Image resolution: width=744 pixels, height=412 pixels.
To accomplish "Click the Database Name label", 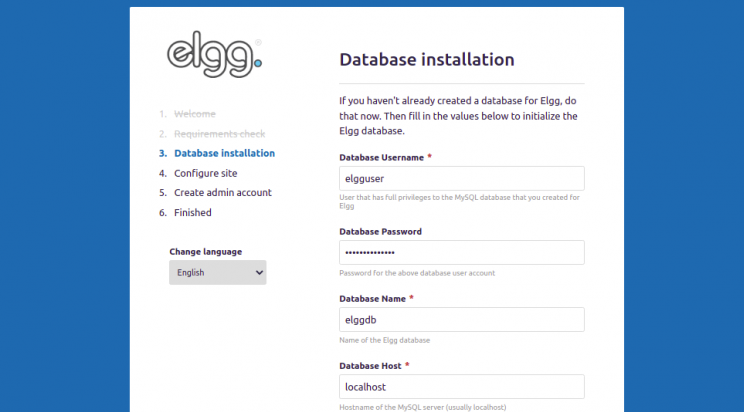I will tap(372, 298).
